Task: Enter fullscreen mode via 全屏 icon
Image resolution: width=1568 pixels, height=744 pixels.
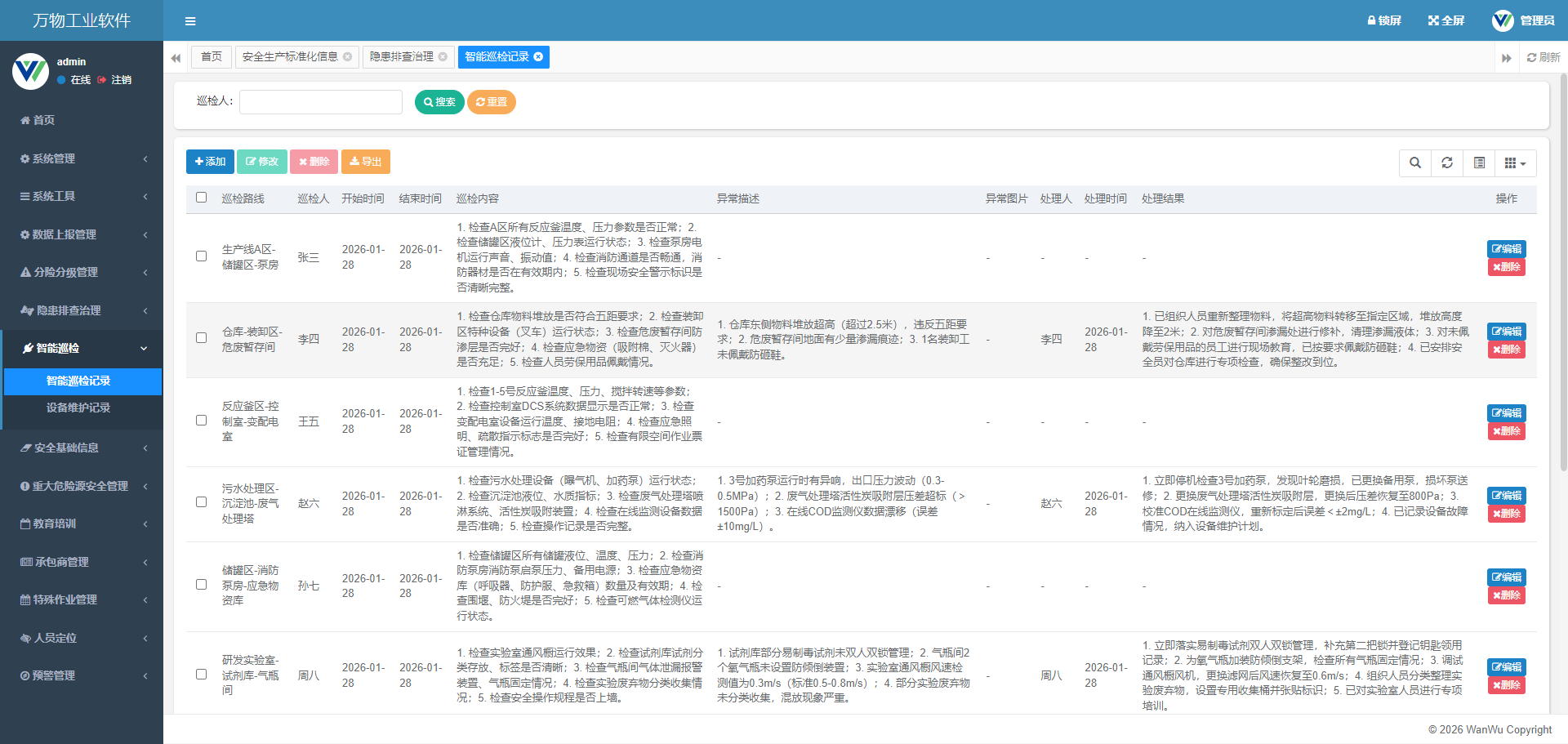Action: pos(1433,20)
